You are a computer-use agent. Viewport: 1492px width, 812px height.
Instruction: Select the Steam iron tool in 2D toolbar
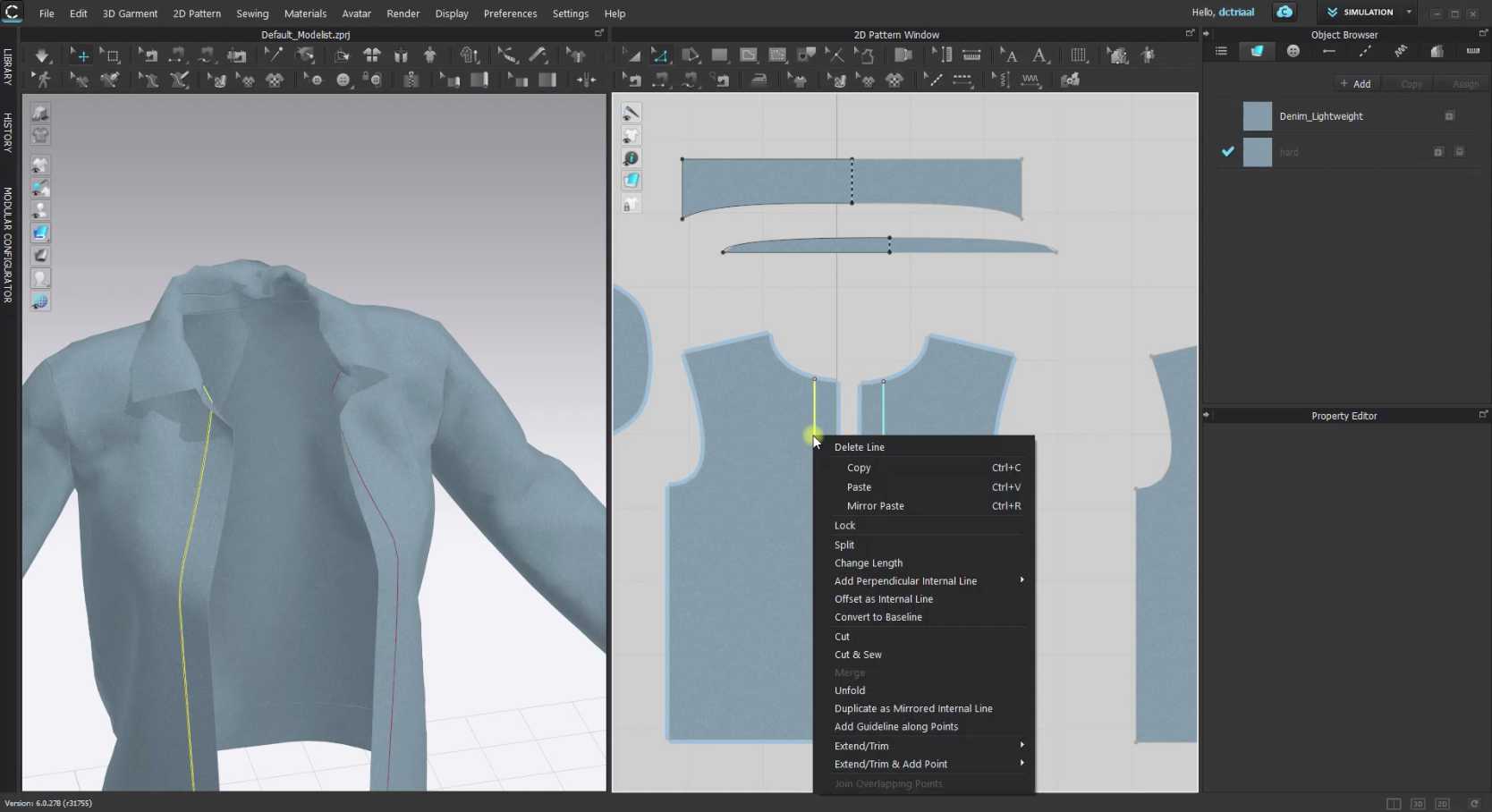point(759,80)
